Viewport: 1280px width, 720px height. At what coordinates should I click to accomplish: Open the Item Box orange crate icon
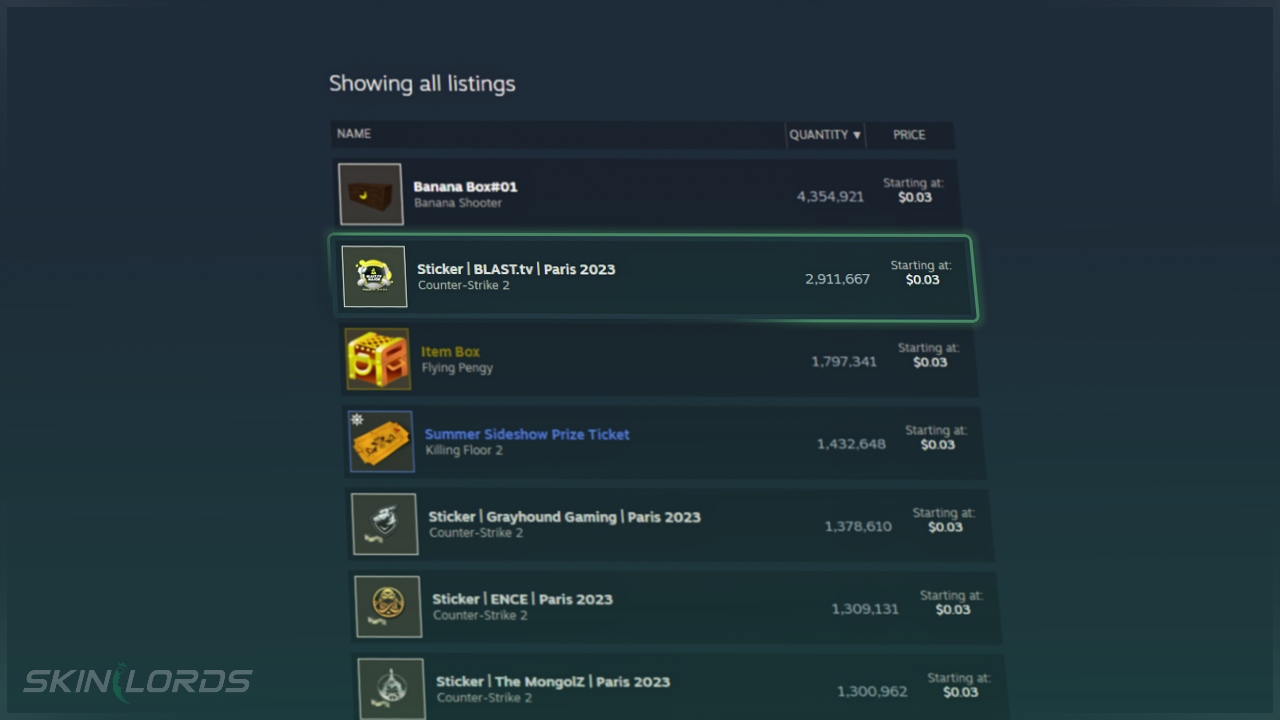tap(378, 359)
